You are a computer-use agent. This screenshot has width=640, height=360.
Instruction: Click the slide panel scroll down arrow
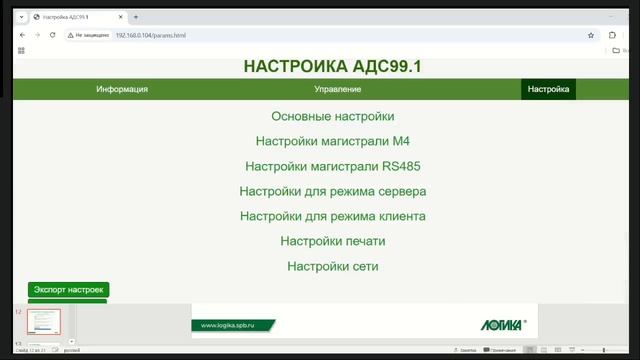pyautogui.click(x=71, y=341)
